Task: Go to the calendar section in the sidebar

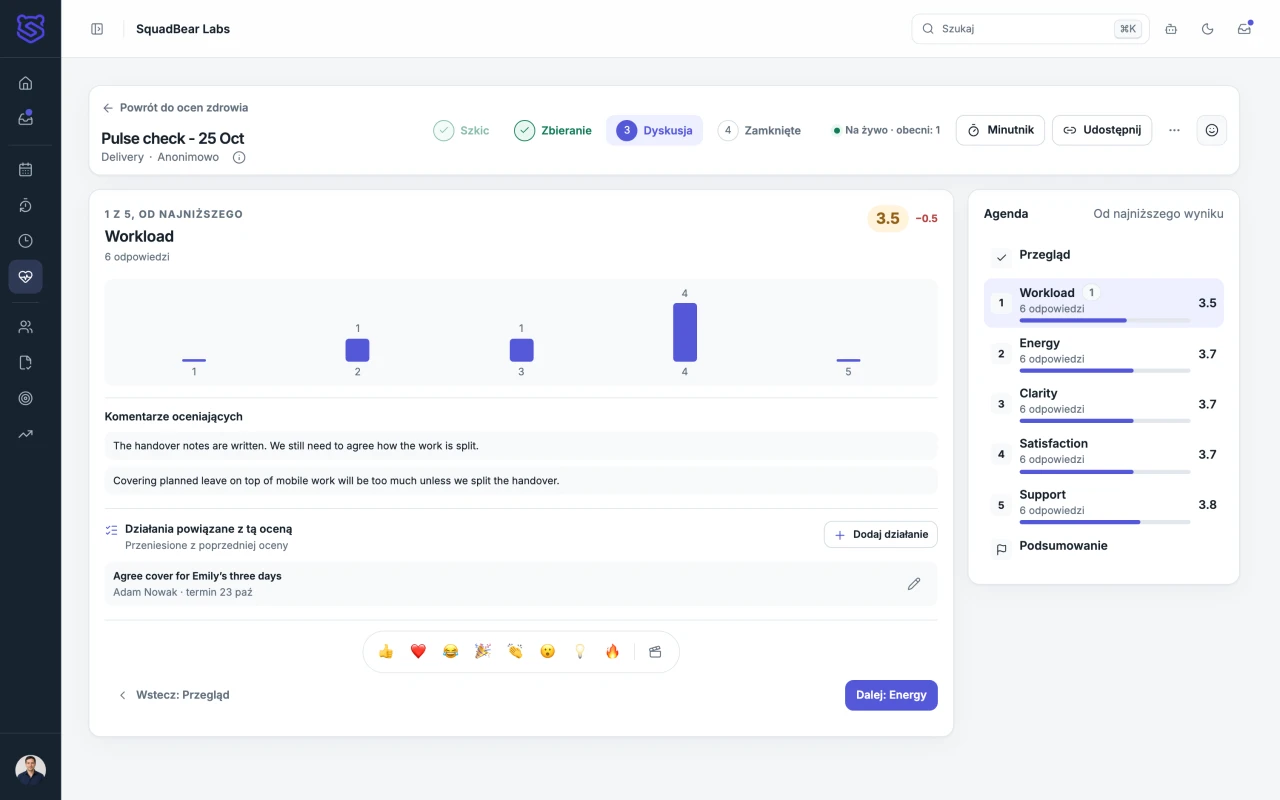Action: tap(26, 170)
